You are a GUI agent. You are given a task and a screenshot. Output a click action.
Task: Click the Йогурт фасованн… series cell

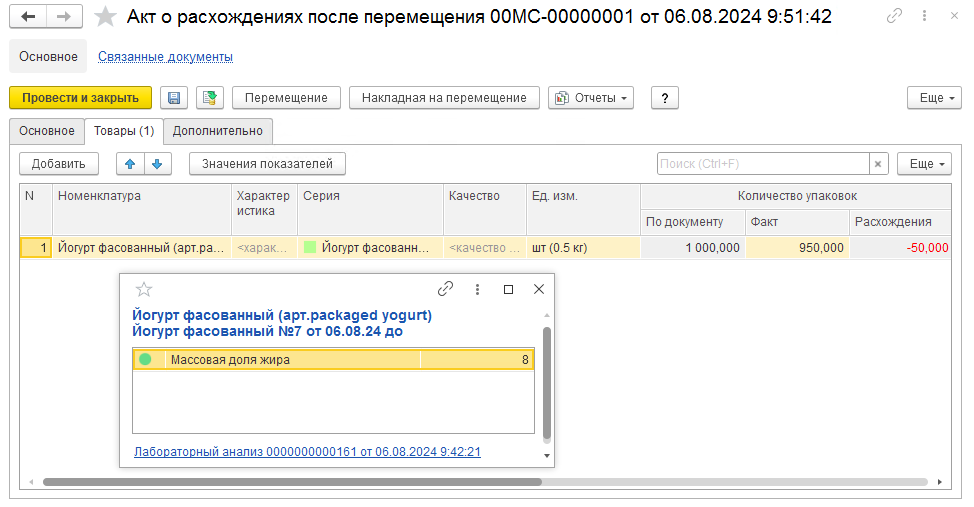[x=370, y=247]
